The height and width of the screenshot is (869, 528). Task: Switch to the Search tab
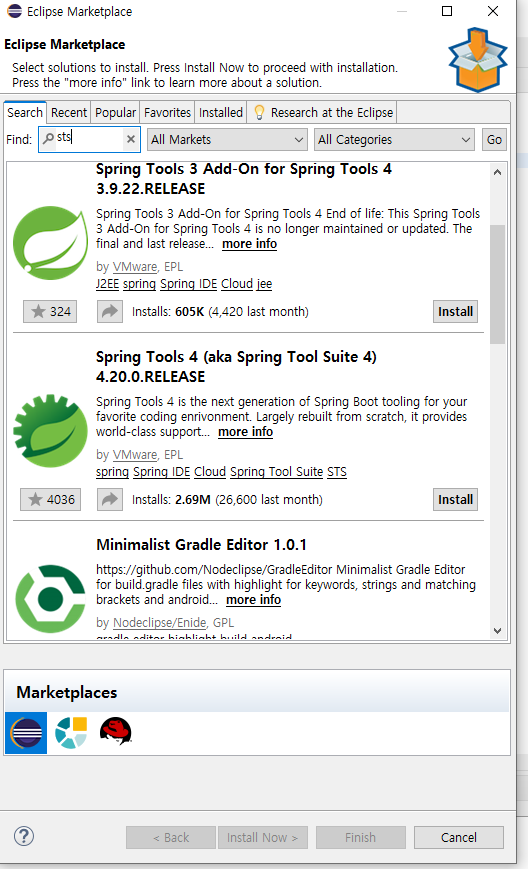point(25,113)
